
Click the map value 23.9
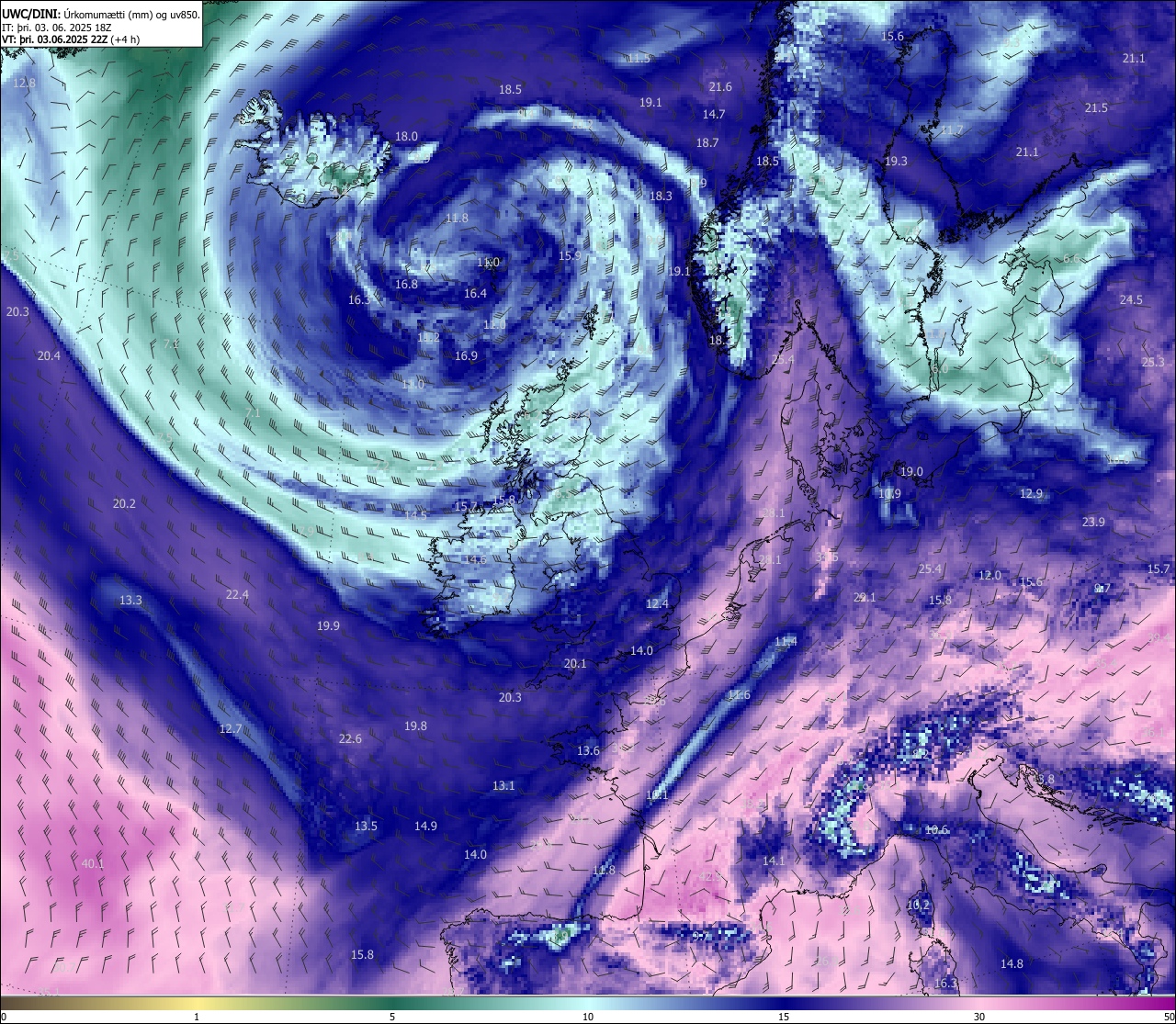coord(1093,523)
